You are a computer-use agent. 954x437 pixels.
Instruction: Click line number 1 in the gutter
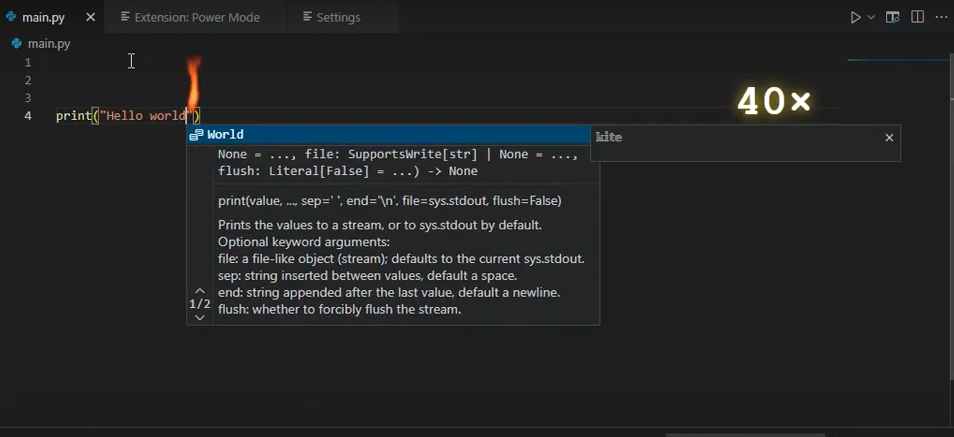(x=28, y=62)
